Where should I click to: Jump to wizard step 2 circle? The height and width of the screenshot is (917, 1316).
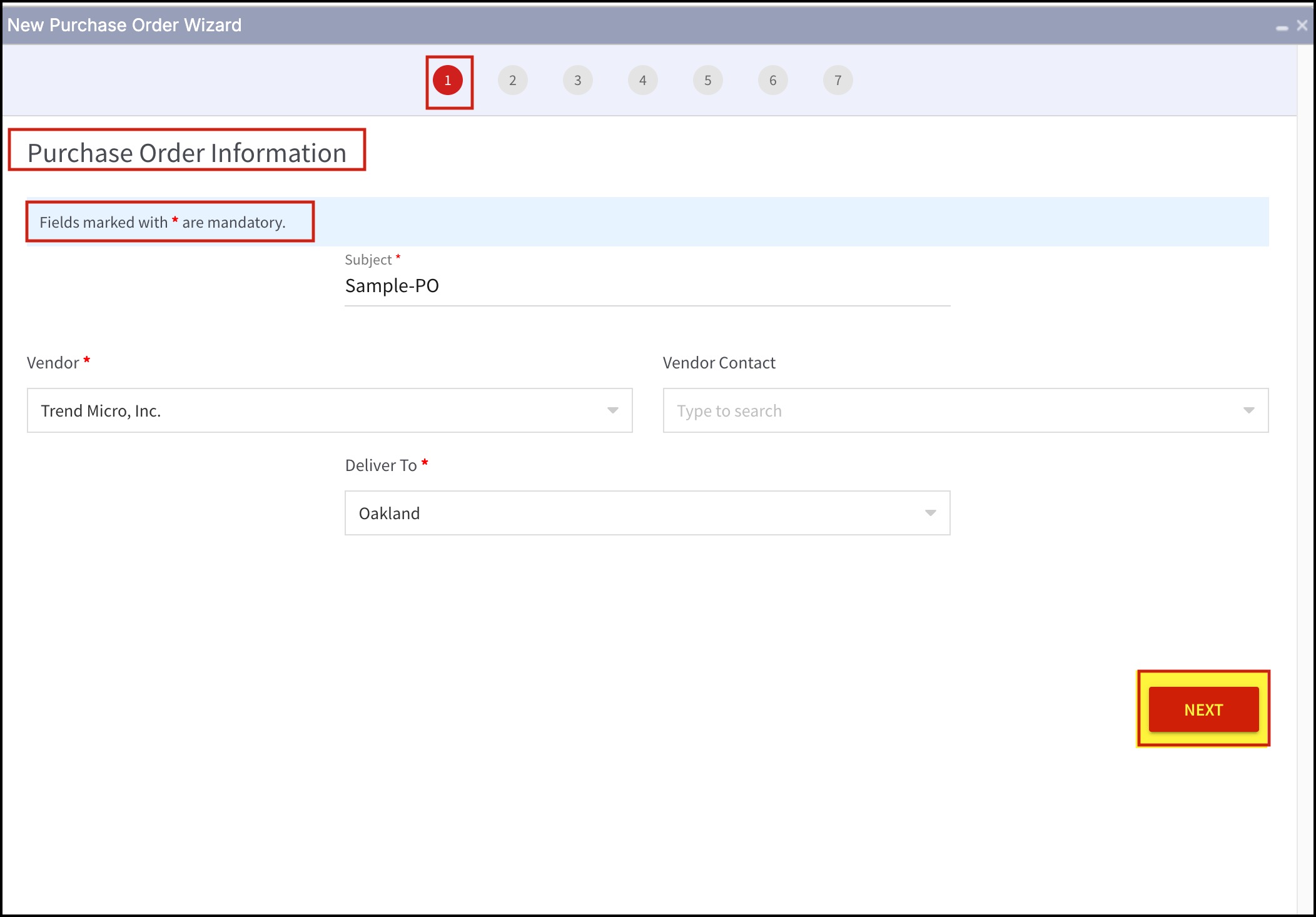[x=512, y=81]
